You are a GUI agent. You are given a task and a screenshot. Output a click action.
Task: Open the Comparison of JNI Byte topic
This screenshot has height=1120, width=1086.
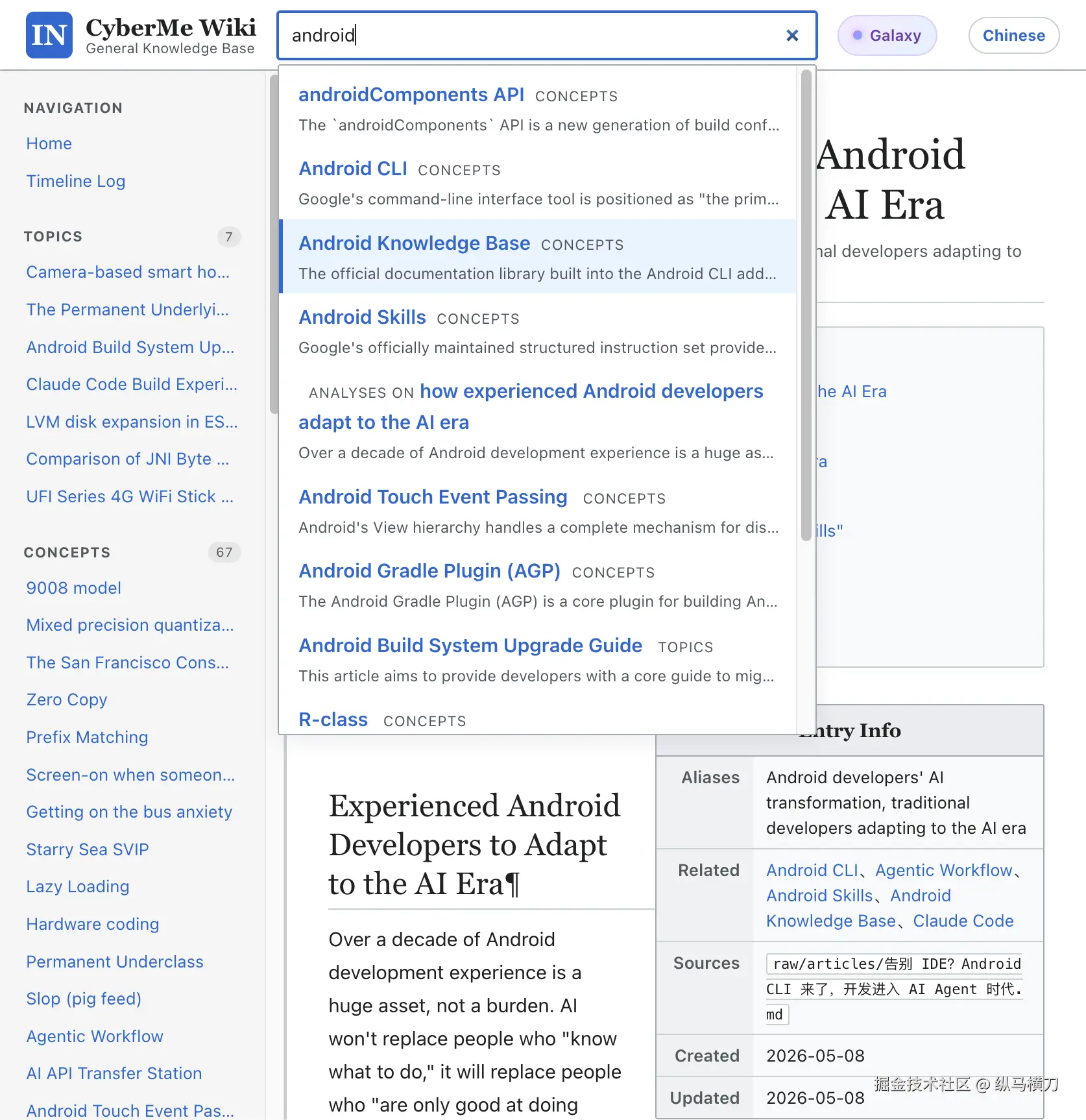click(x=128, y=459)
